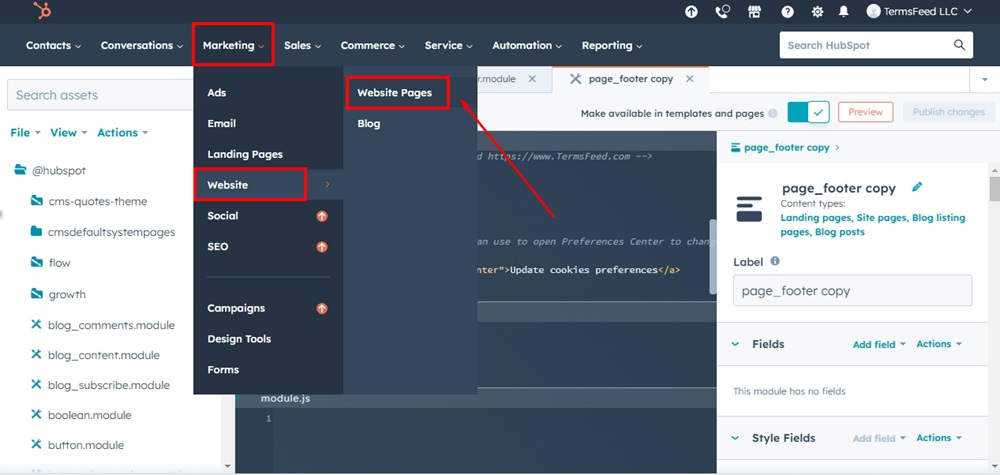Screen dimensions: 1000x475
Task: Click the module icon of blog_comments.module
Action: pyautogui.click(x=36, y=325)
